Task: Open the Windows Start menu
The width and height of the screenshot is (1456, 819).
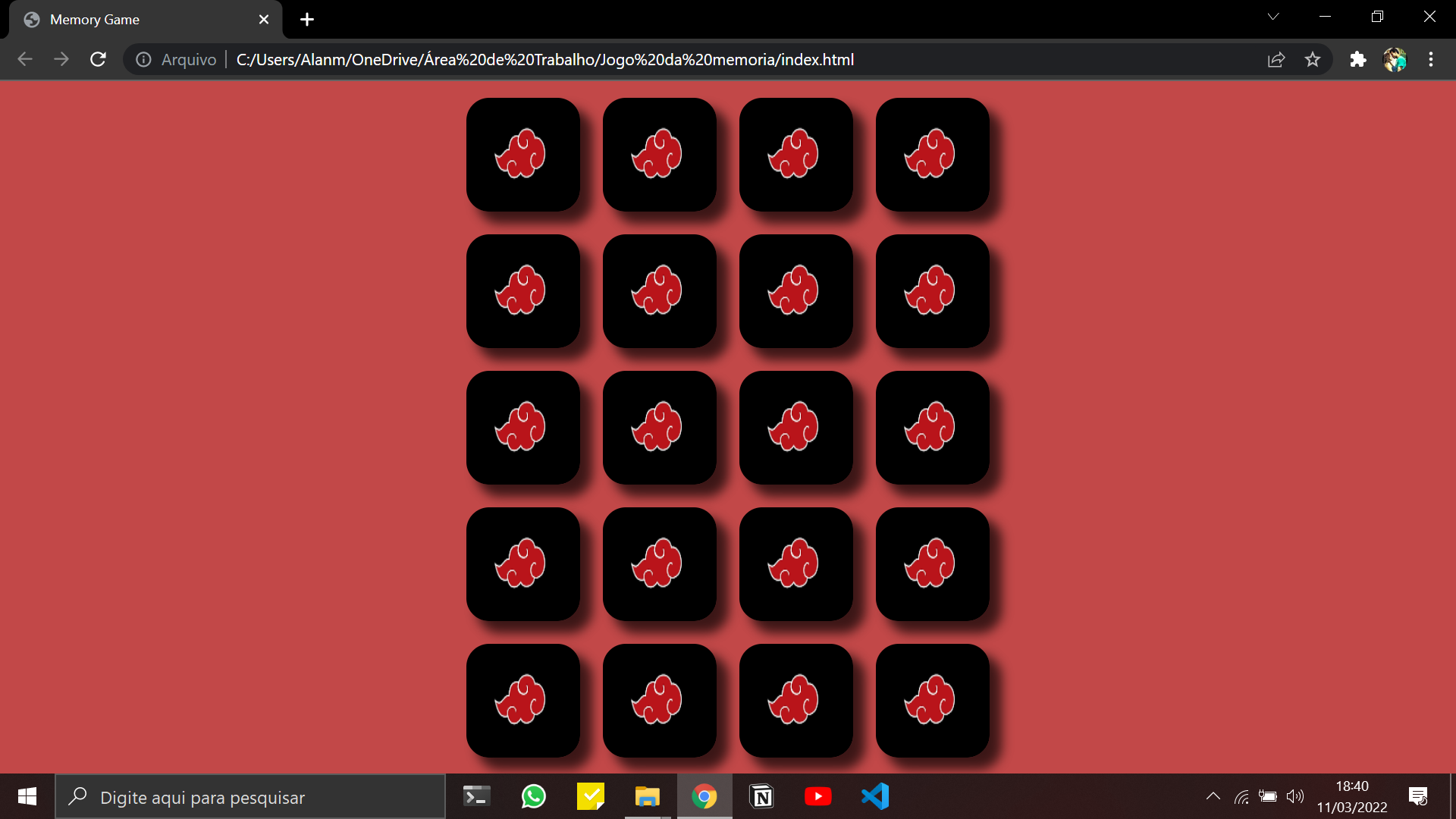Action: (27, 796)
